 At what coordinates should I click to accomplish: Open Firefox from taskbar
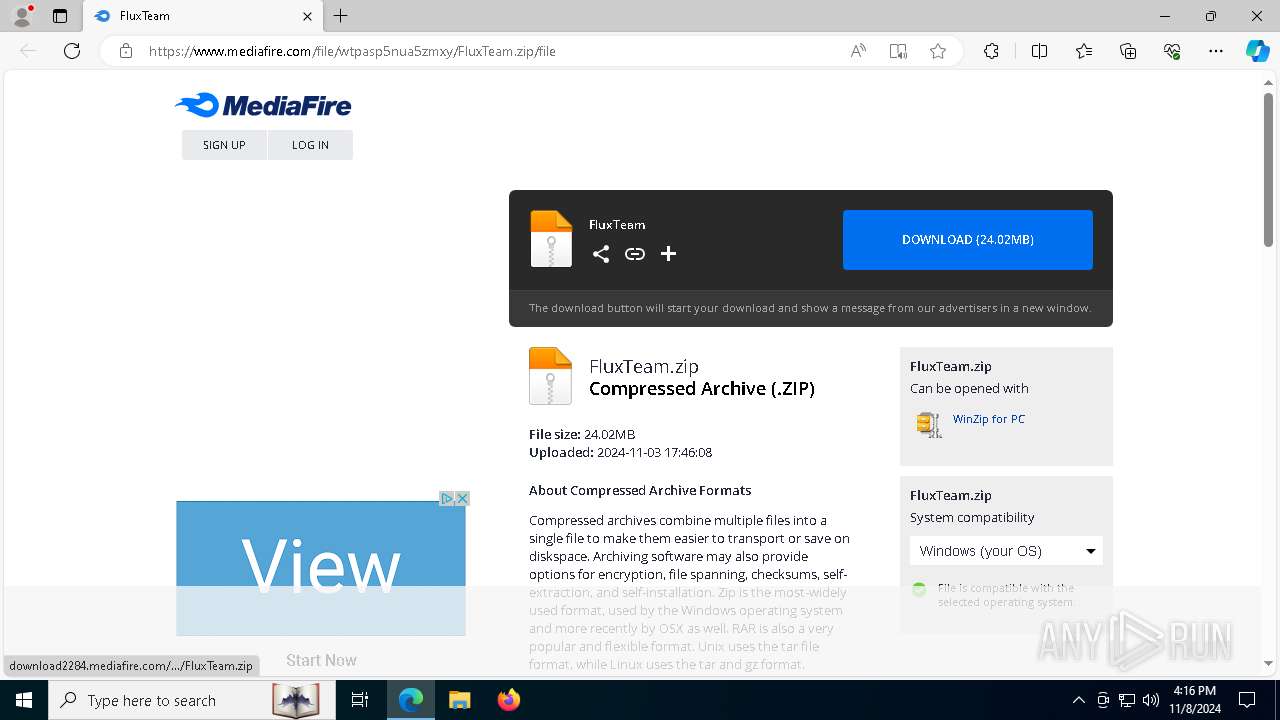click(x=509, y=700)
